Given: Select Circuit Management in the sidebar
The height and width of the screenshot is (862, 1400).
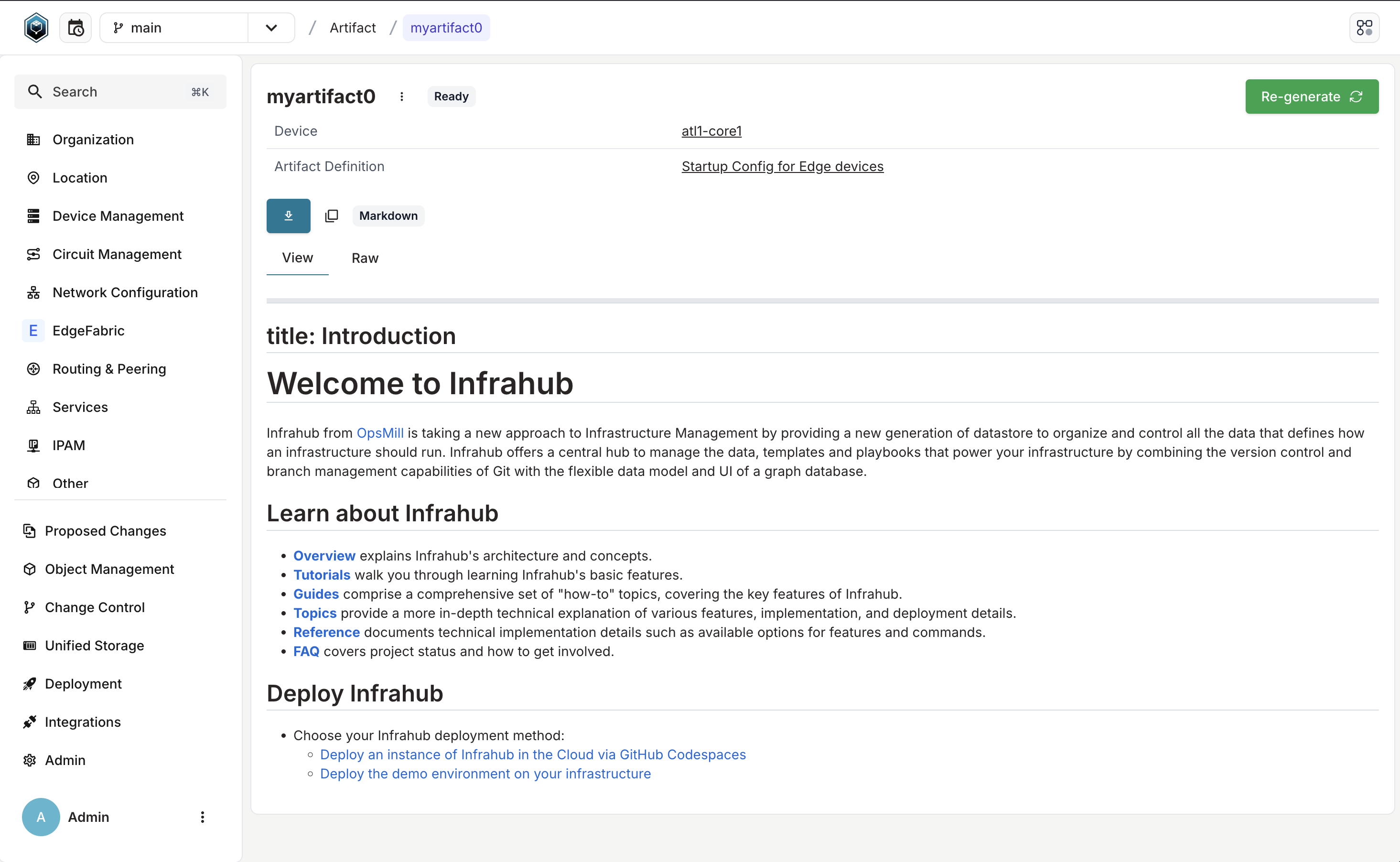Looking at the screenshot, I should click(x=117, y=254).
